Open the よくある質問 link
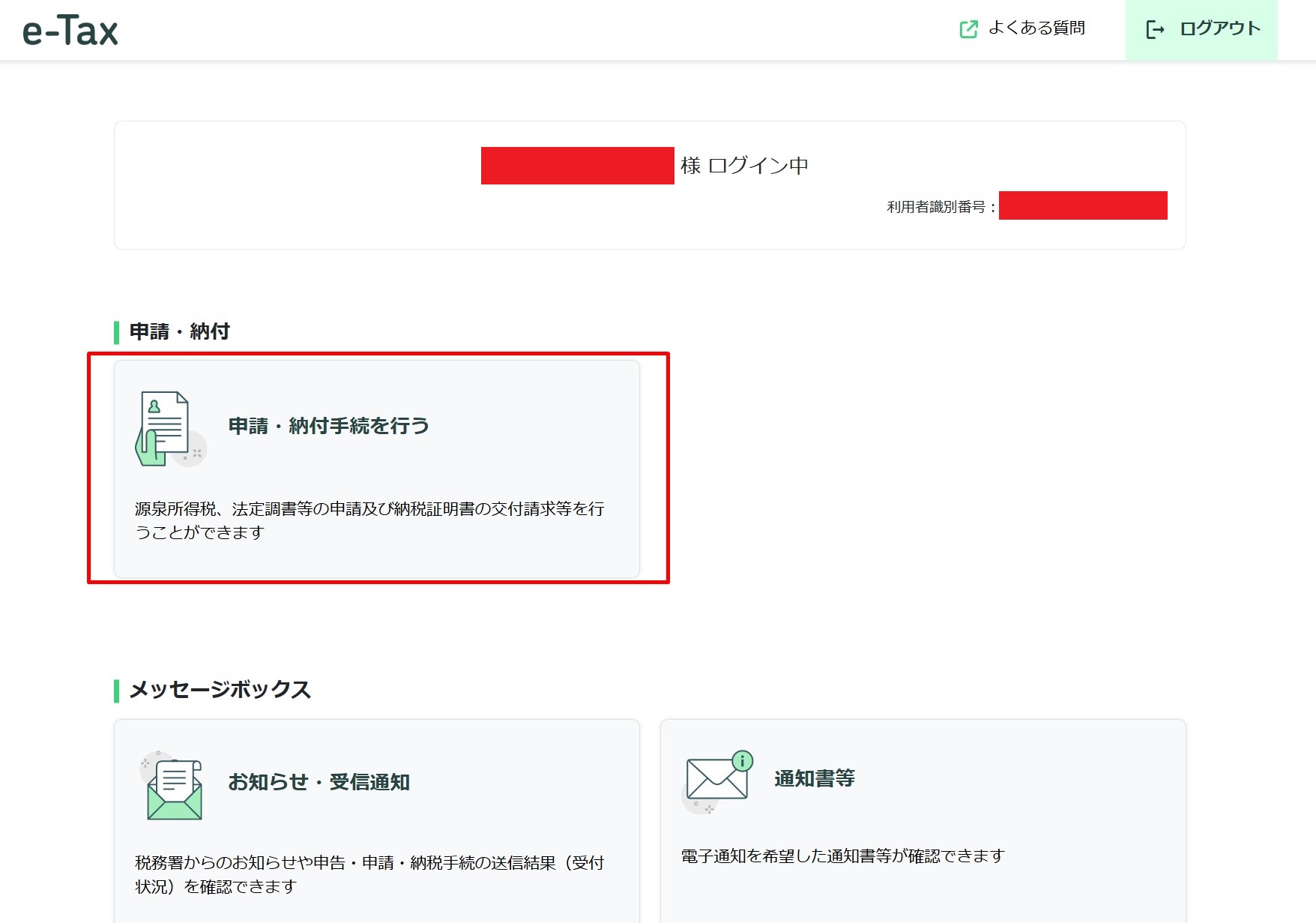The height and width of the screenshot is (923, 1316). pos(1038,28)
